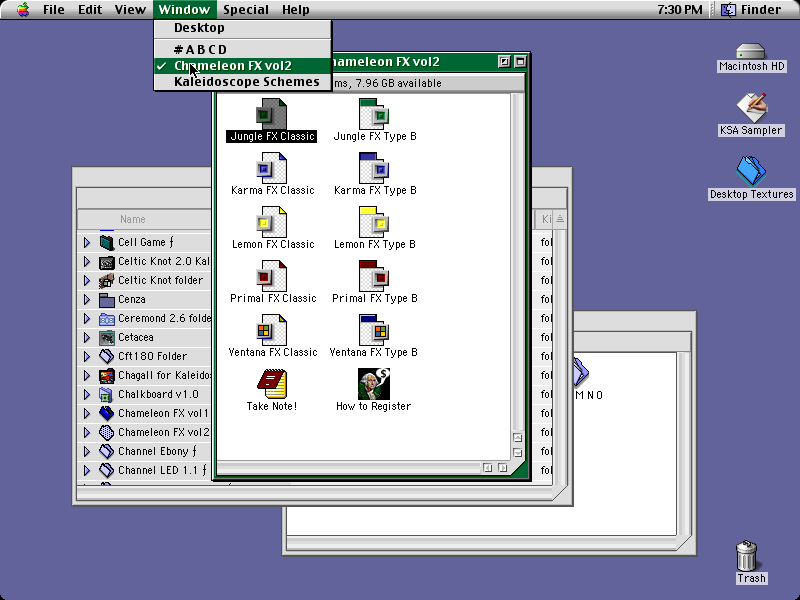
Task: Select the Jungle FX Type B icon
Action: click(x=374, y=114)
